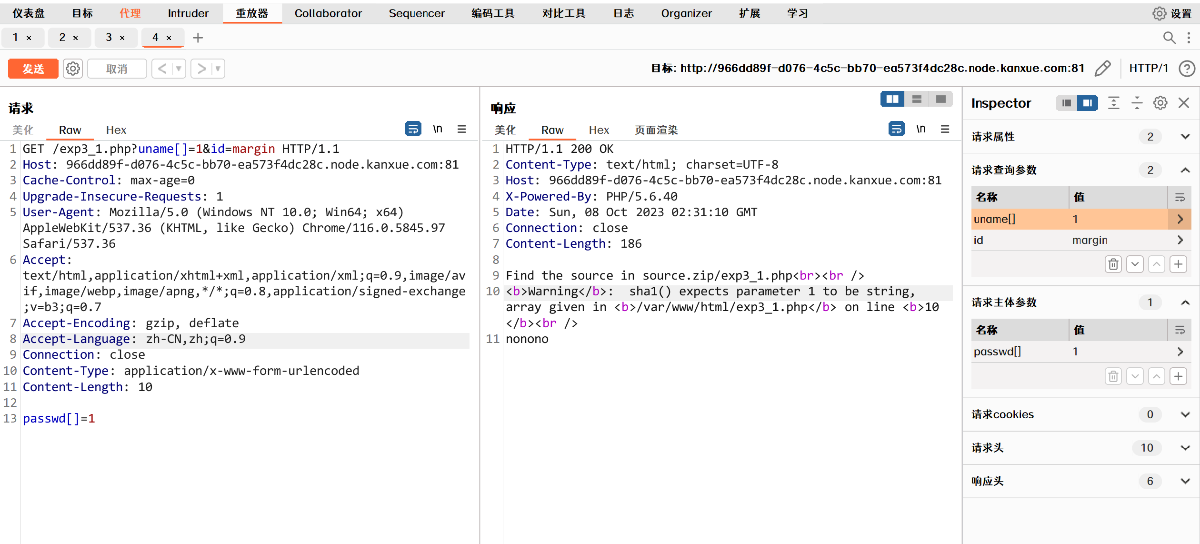The width and height of the screenshot is (1200, 544).
Task: Select 'margin' value of id parameter
Action: pyautogui.click(x=1090, y=240)
